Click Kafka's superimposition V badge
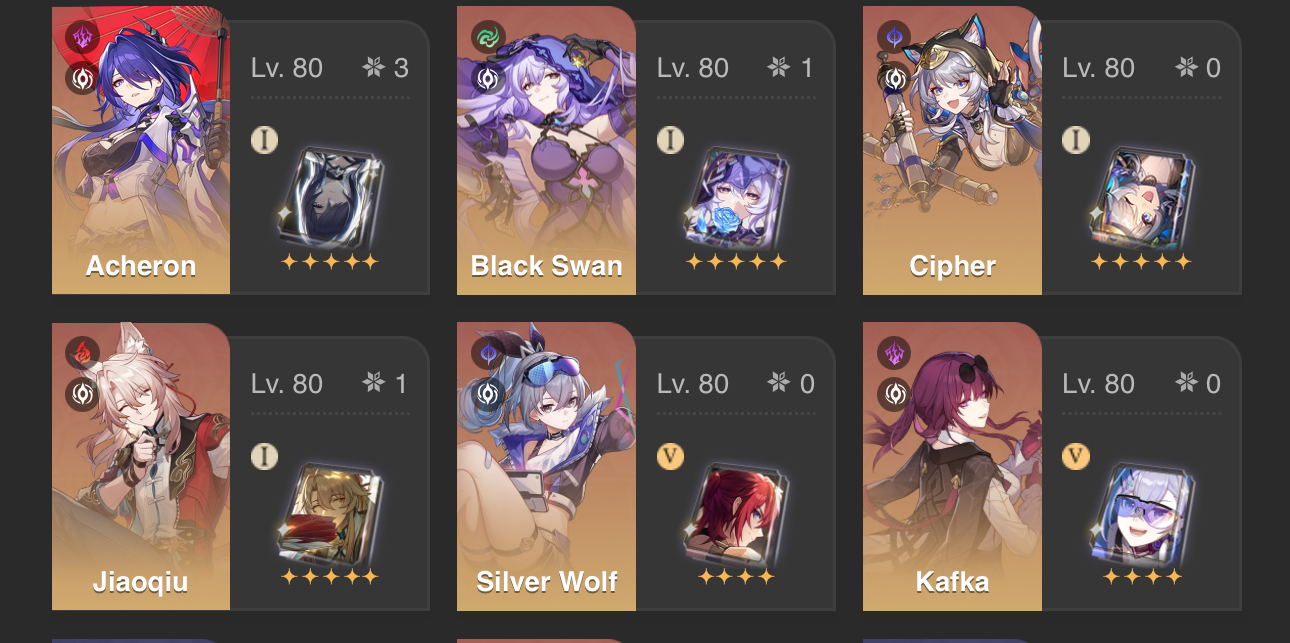Viewport: 1290px width, 643px height. (x=1076, y=456)
